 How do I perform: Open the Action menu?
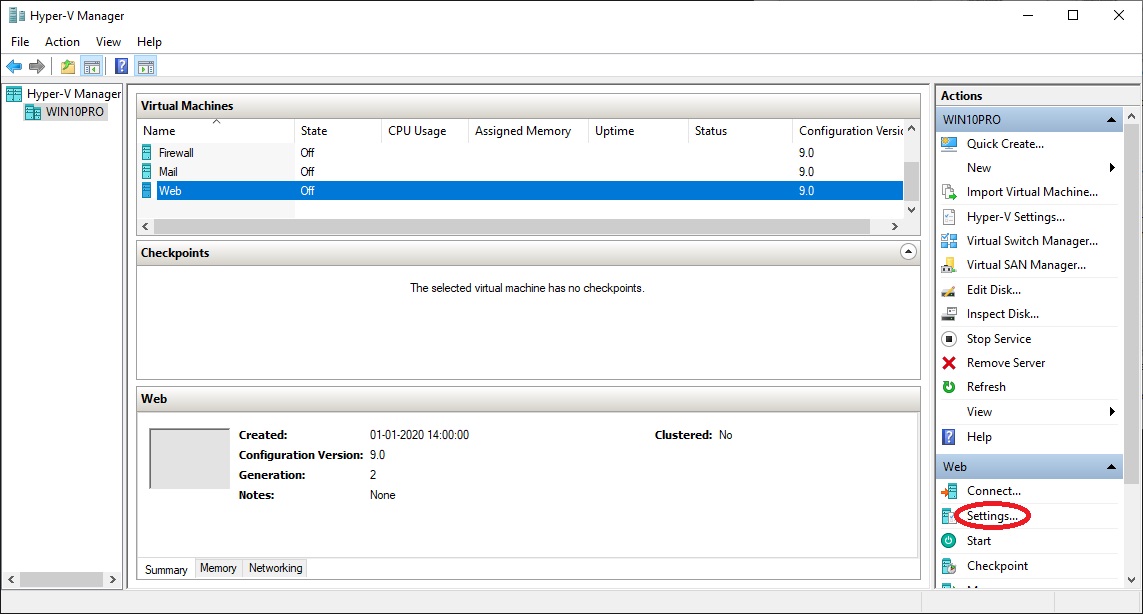62,42
